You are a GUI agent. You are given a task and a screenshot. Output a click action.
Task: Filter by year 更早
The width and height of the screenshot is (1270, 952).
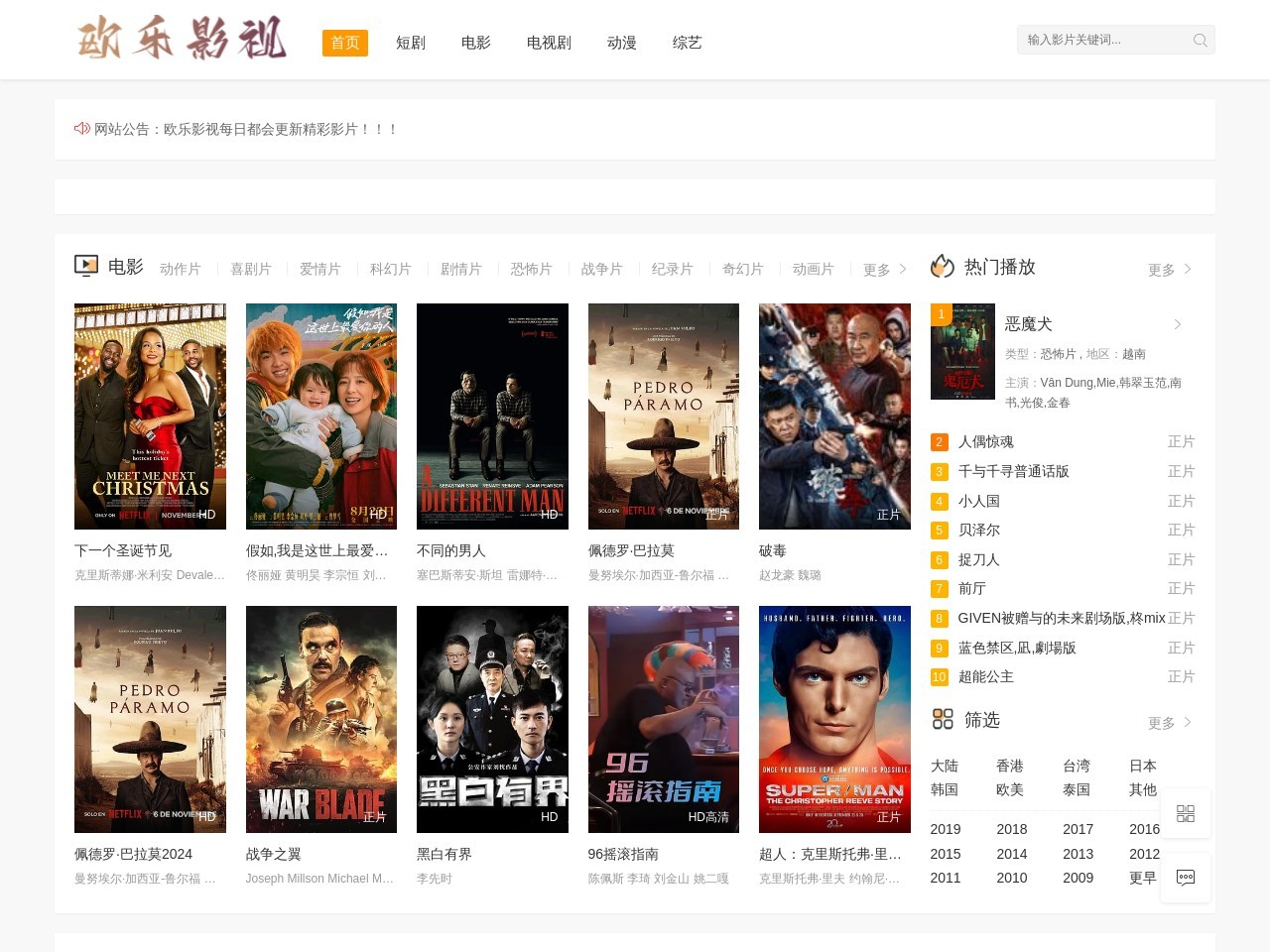click(1143, 878)
